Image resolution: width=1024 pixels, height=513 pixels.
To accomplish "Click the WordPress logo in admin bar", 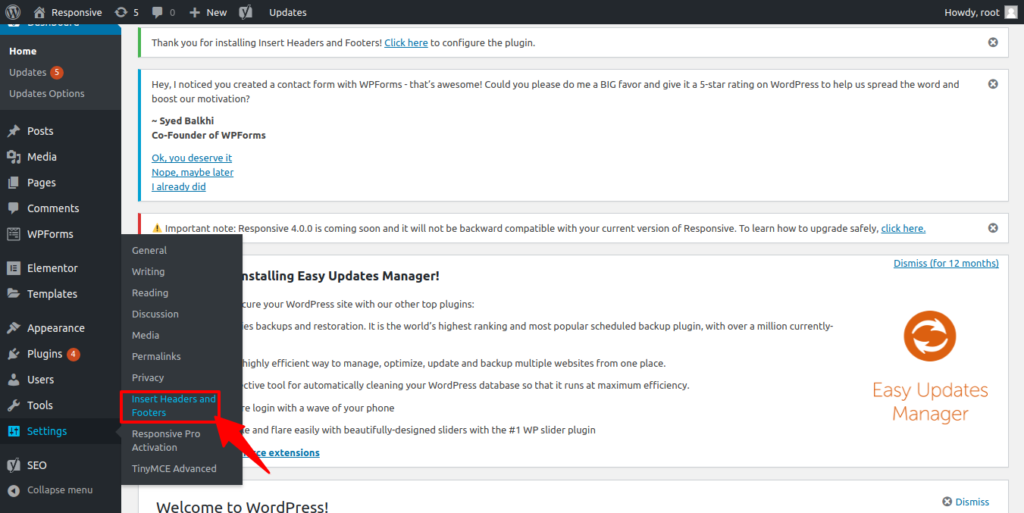I will point(13,12).
